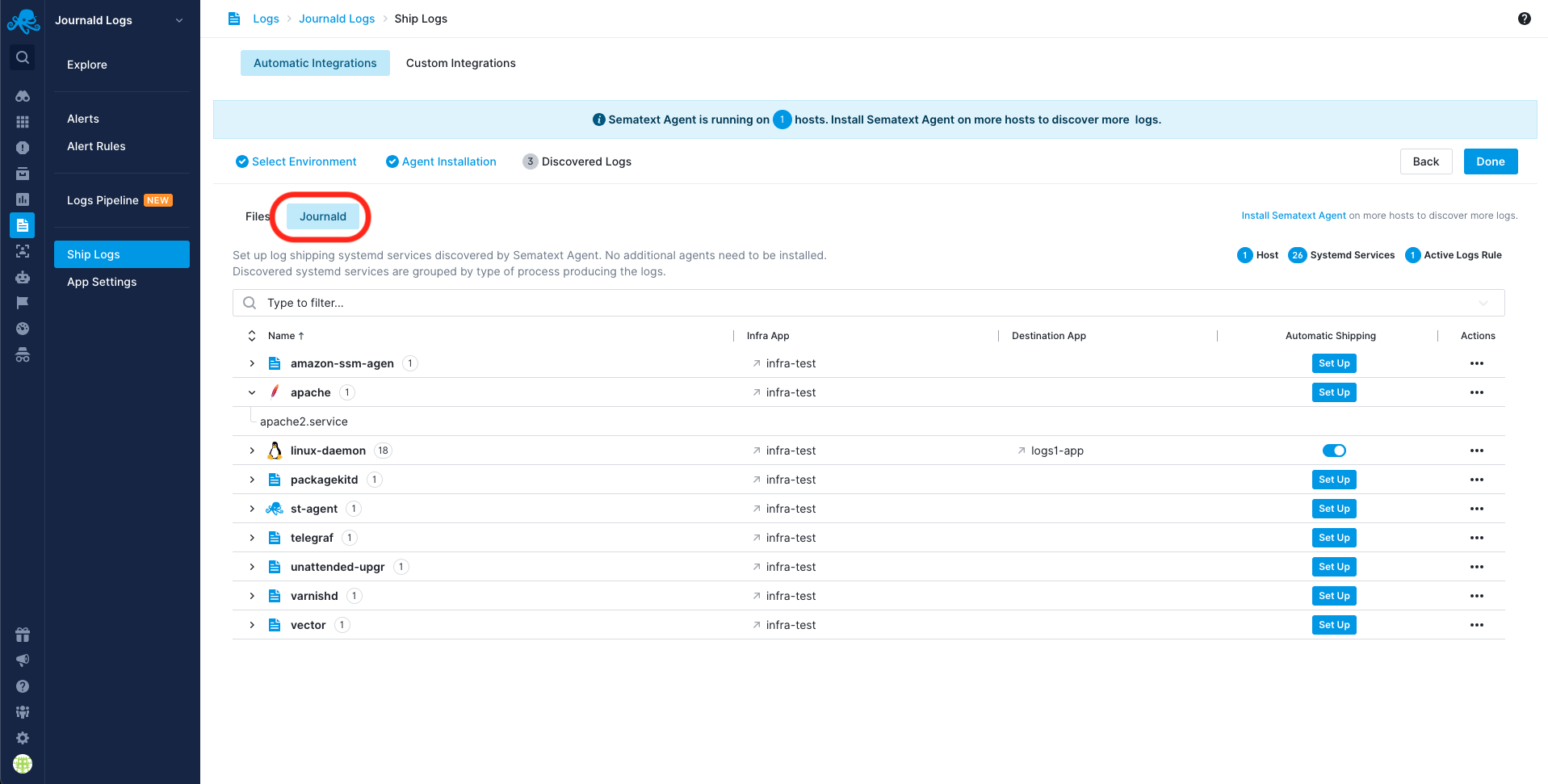Image resolution: width=1548 pixels, height=784 pixels.
Task: Open the palette icon in sidebar
Action: (x=23, y=329)
